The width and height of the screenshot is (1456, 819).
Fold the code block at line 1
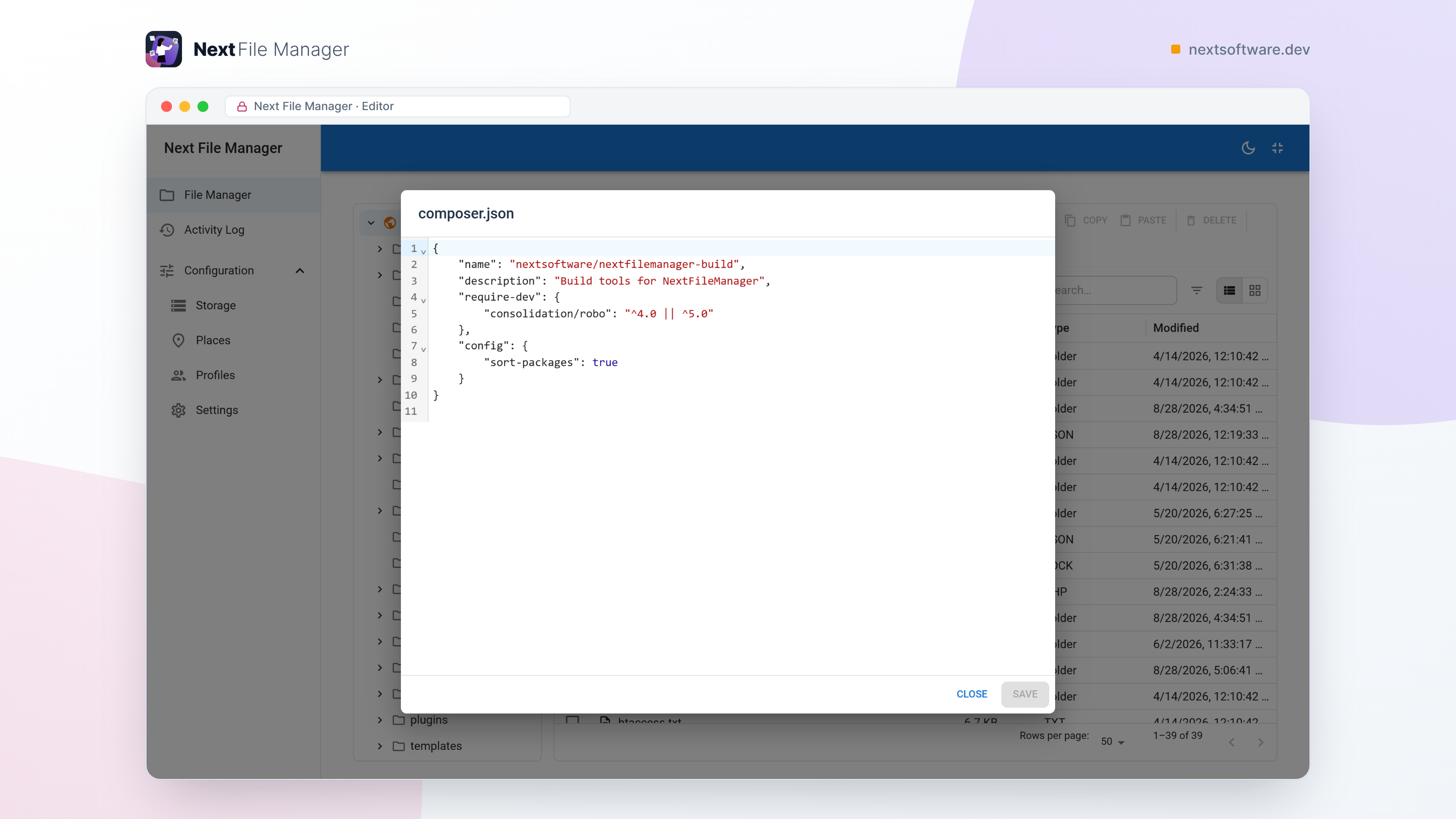click(423, 252)
